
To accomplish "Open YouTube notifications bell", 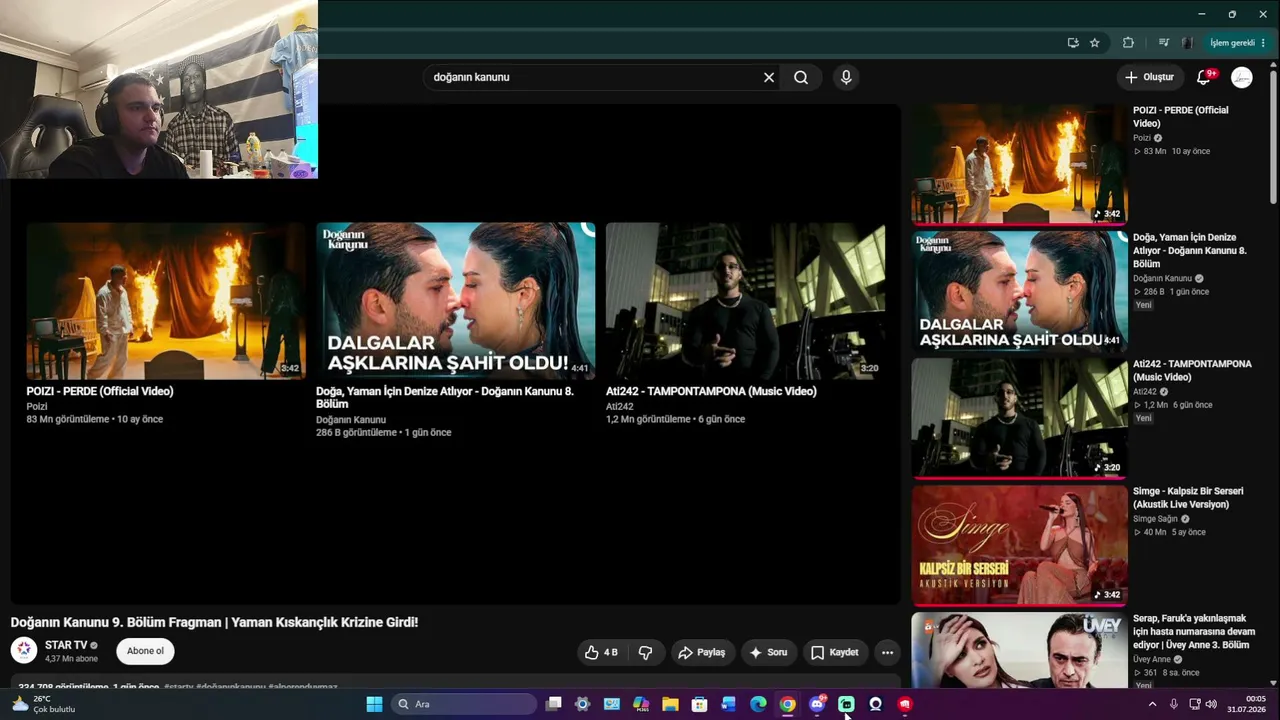I will pos(1204,77).
